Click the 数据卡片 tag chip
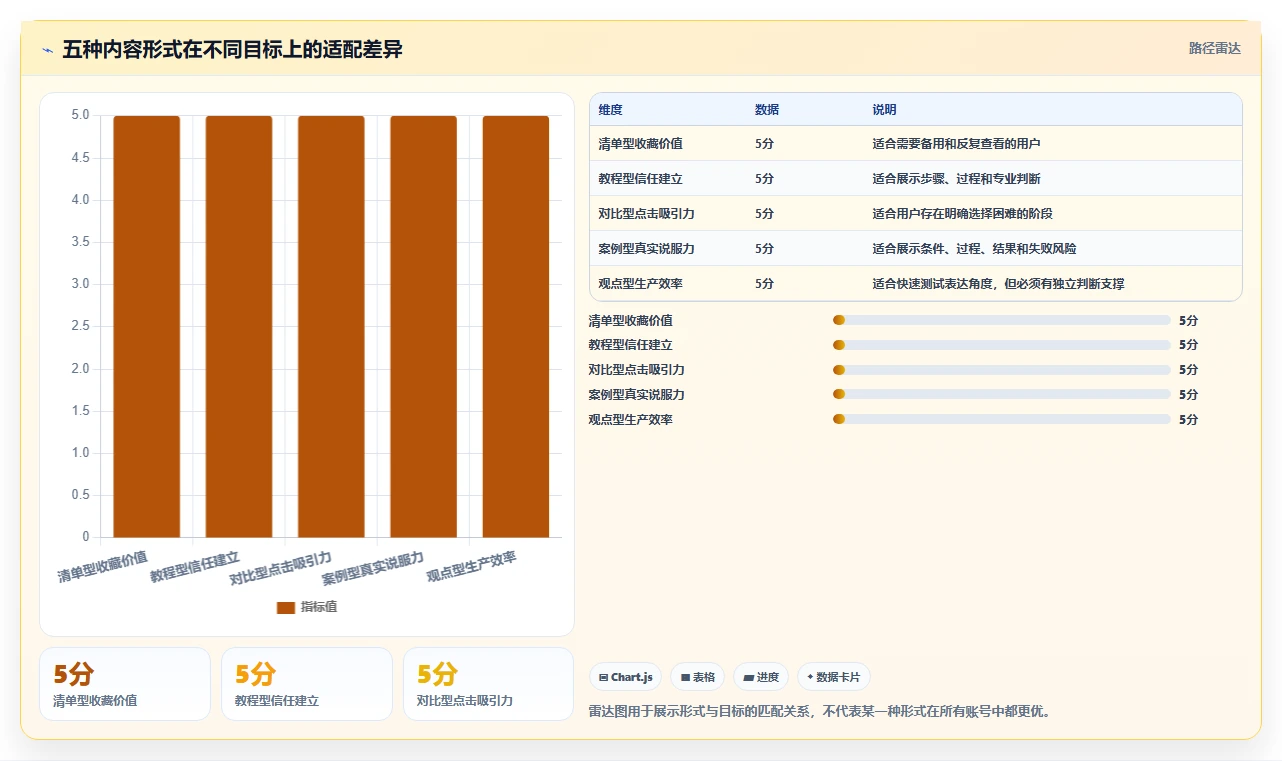This screenshot has height=761, width=1282. pyautogui.click(x=834, y=677)
